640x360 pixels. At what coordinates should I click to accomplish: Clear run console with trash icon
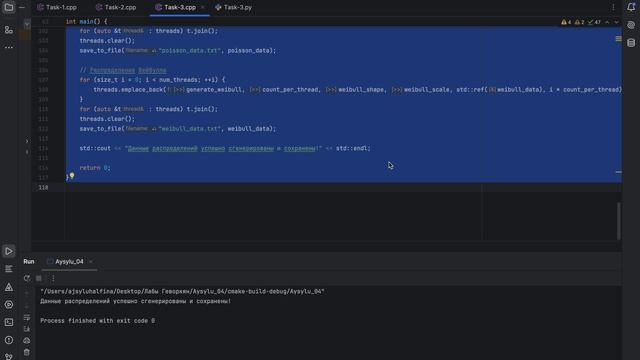27,352
